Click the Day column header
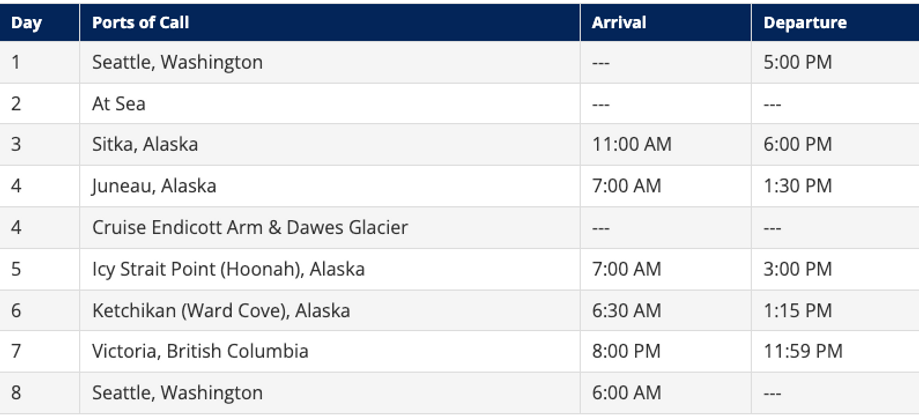 [26, 23]
